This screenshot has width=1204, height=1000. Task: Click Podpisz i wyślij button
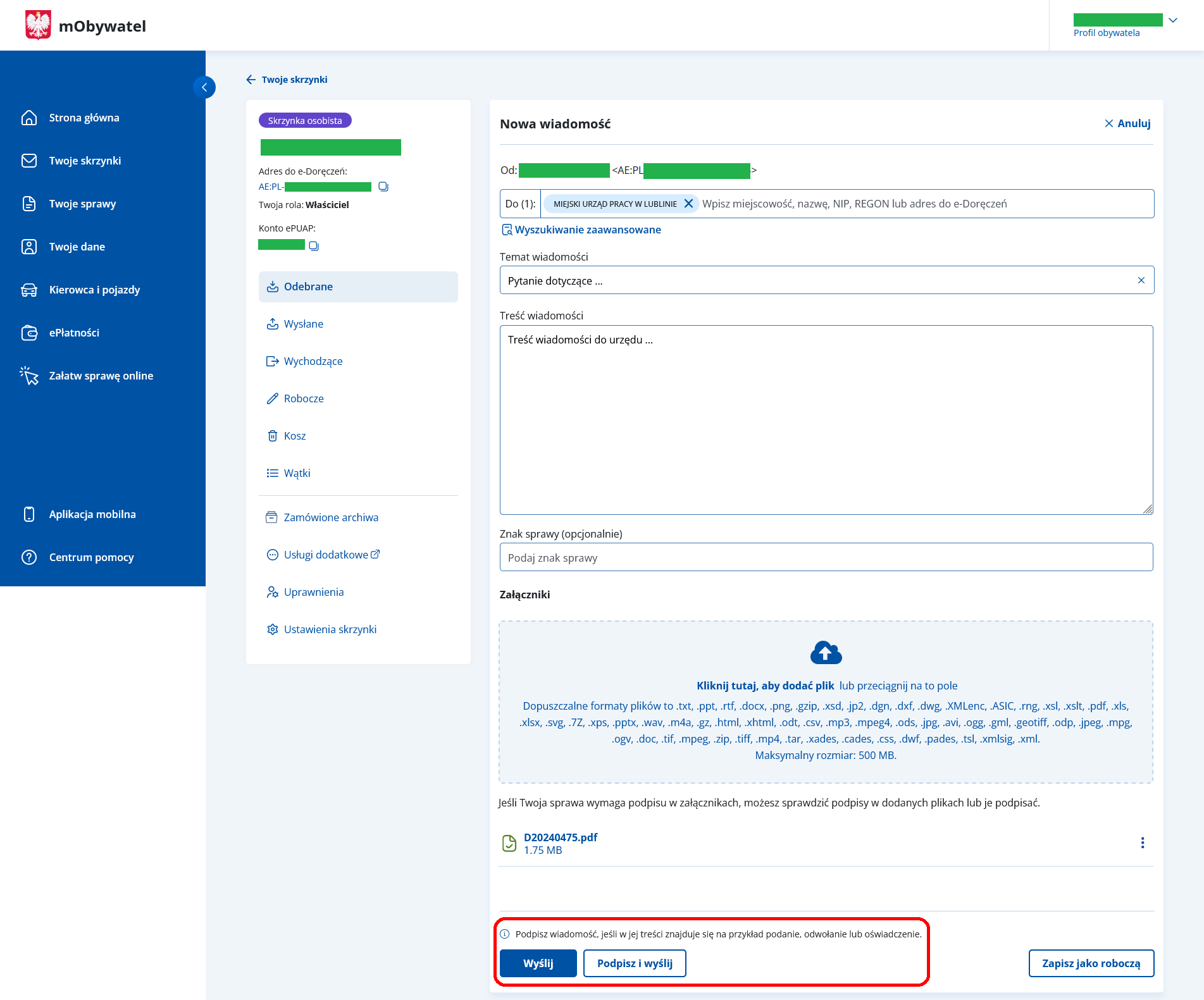(x=635, y=963)
